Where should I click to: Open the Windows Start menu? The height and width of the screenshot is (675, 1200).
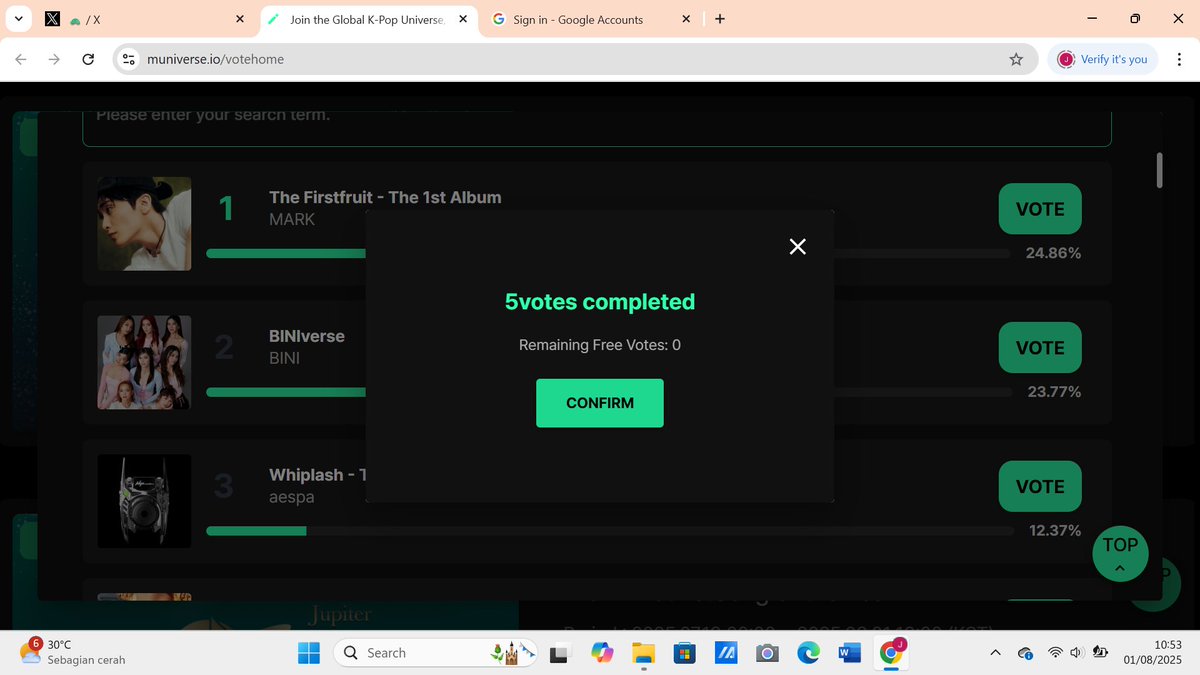[x=308, y=653]
